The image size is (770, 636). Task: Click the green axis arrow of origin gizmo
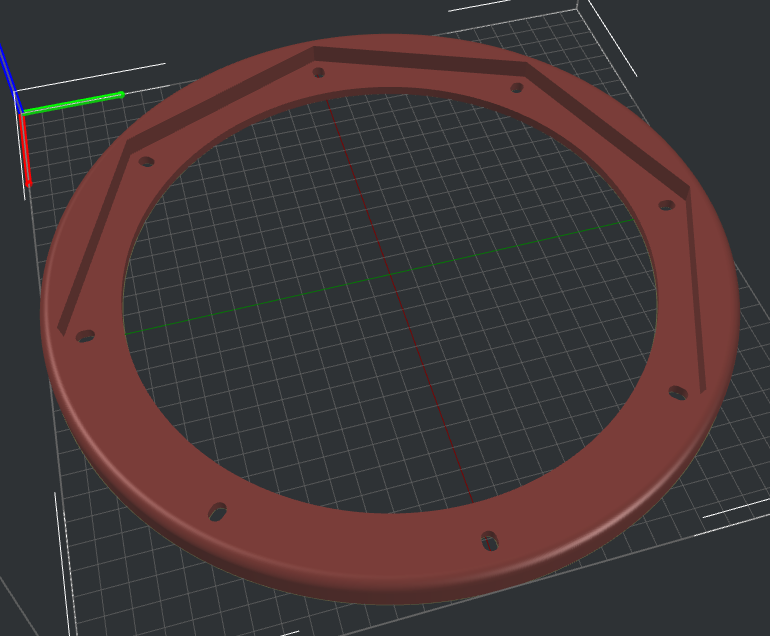coord(74,103)
